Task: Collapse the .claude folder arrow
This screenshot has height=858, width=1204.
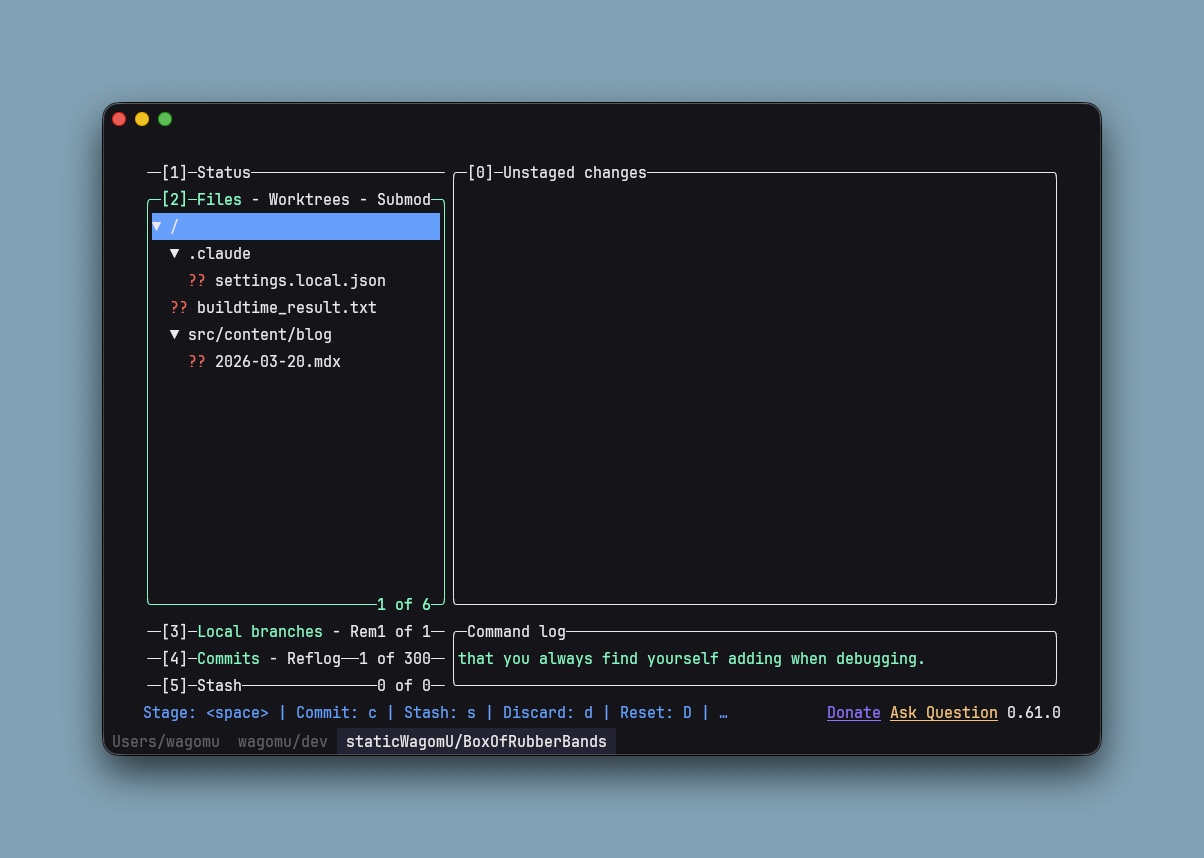Action: (175, 254)
